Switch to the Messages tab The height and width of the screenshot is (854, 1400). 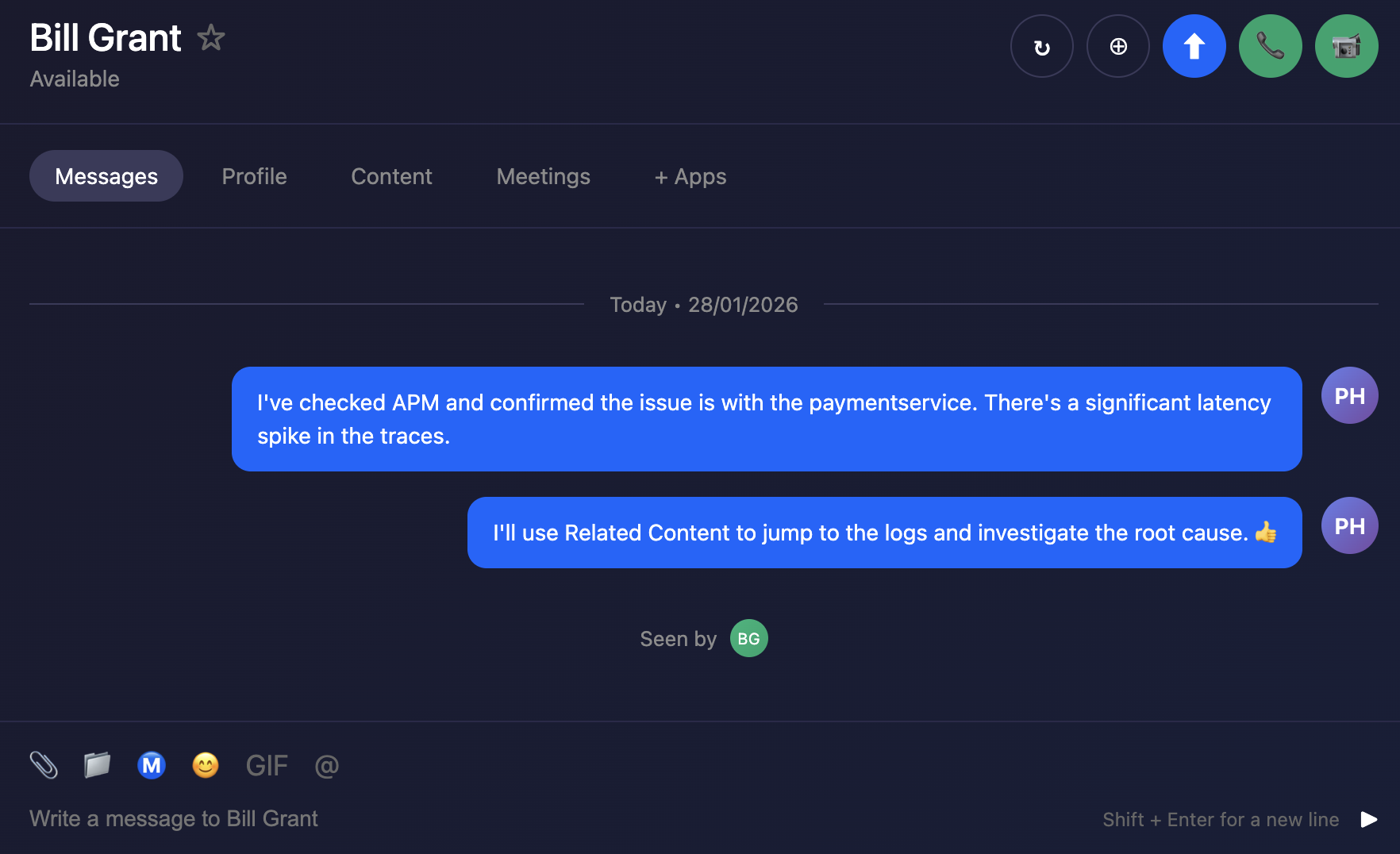[x=106, y=176]
